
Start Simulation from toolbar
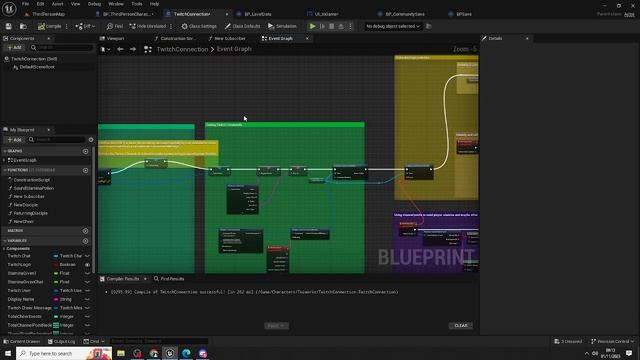click(x=282, y=26)
